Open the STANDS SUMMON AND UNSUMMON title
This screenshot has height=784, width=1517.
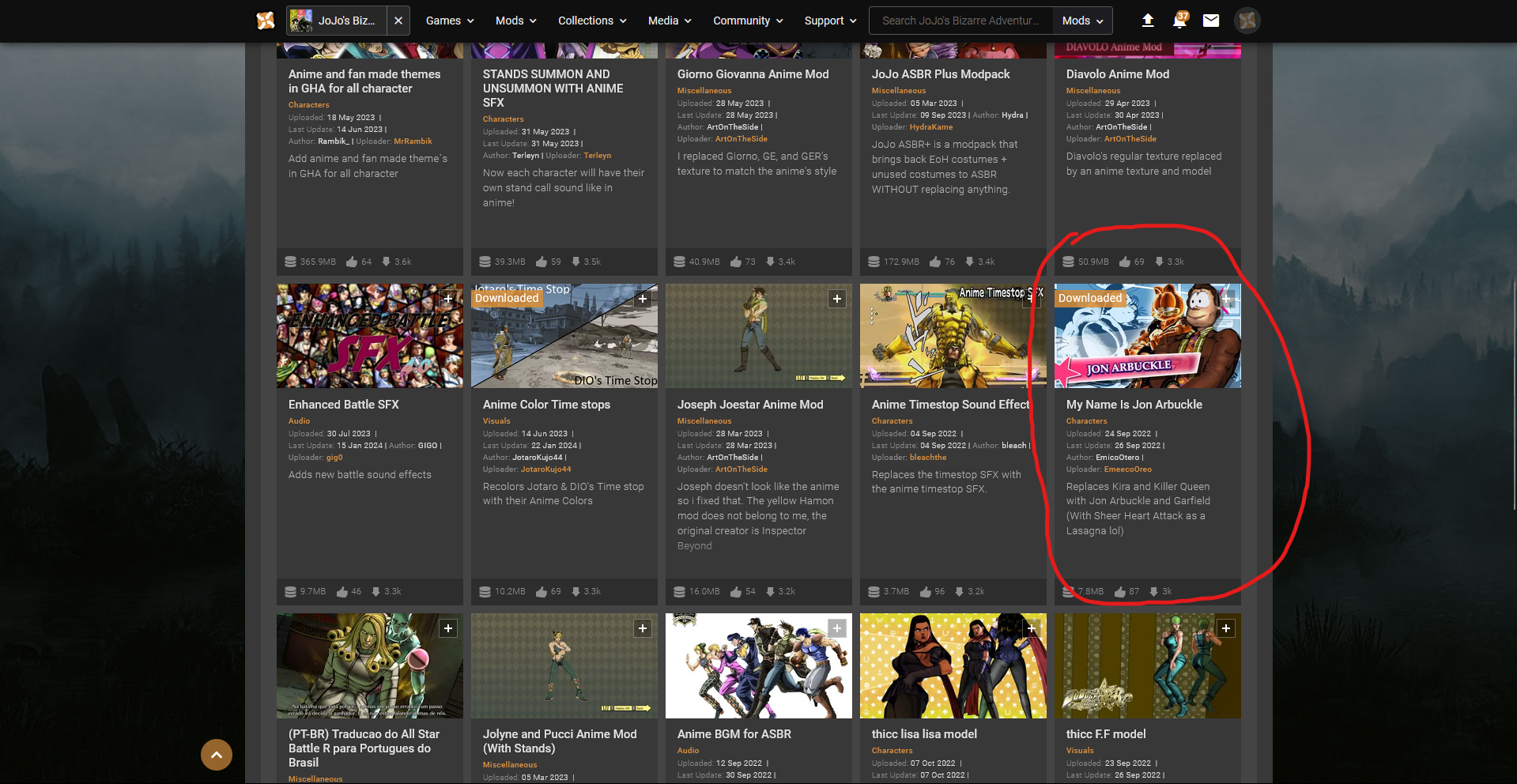click(x=553, y=89)
